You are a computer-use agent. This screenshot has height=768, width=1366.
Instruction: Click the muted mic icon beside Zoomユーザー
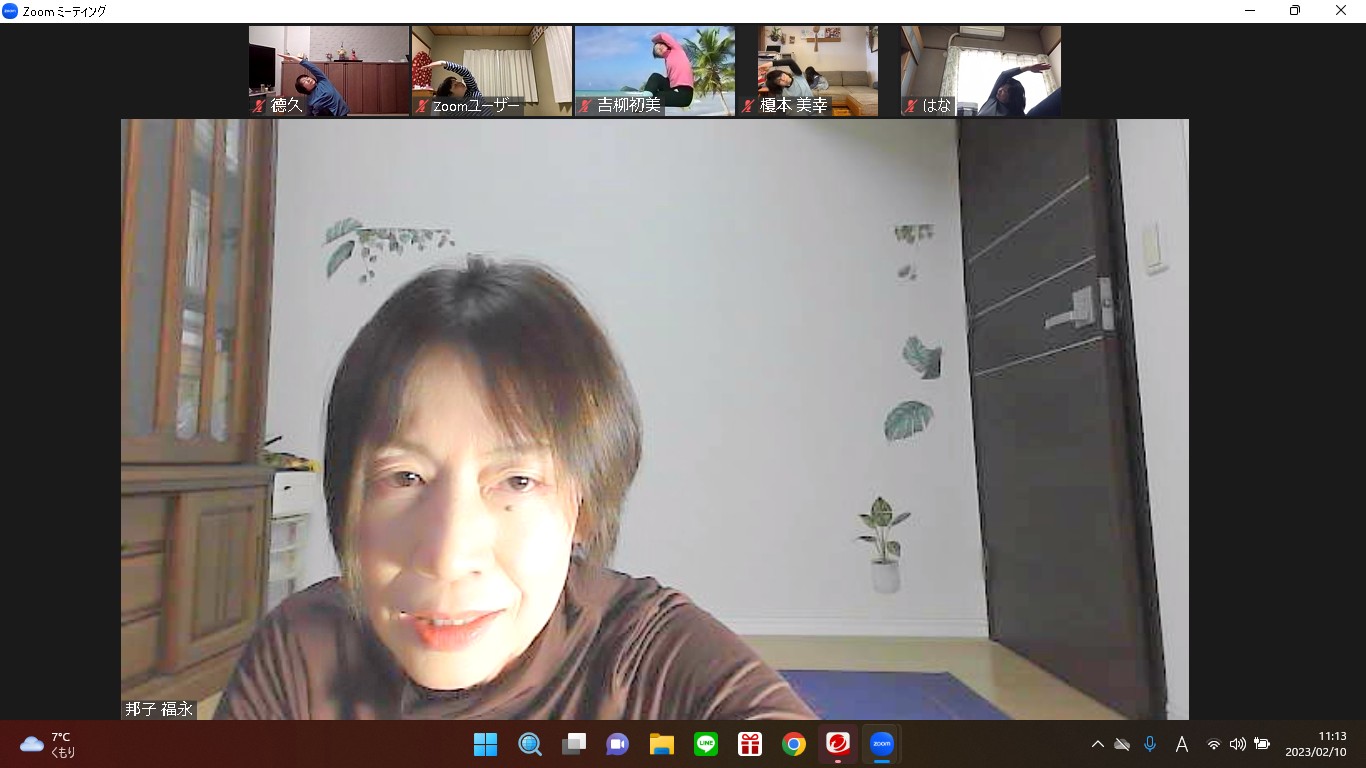point(422,106)
